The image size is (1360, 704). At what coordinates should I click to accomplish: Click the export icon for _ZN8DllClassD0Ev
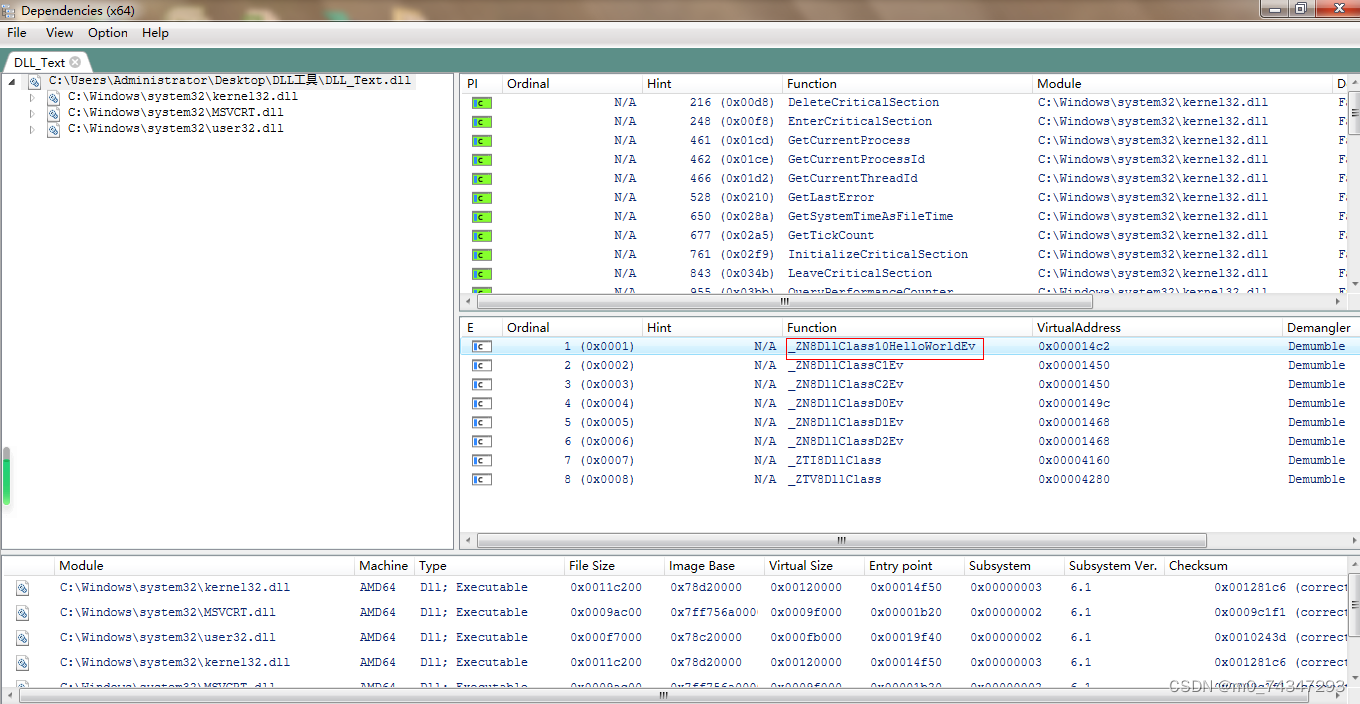click(482, 404)
